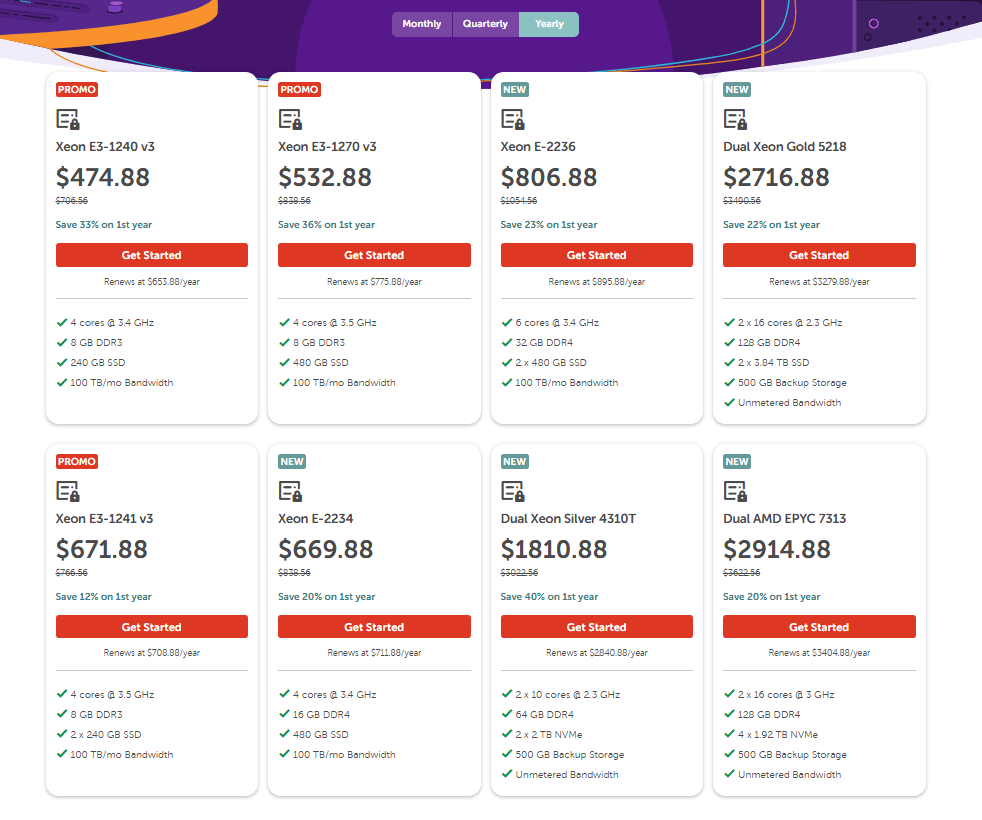
Task: Click the NEW badge on Dual AMD EPYC 7313
Action: coord(736,461)
